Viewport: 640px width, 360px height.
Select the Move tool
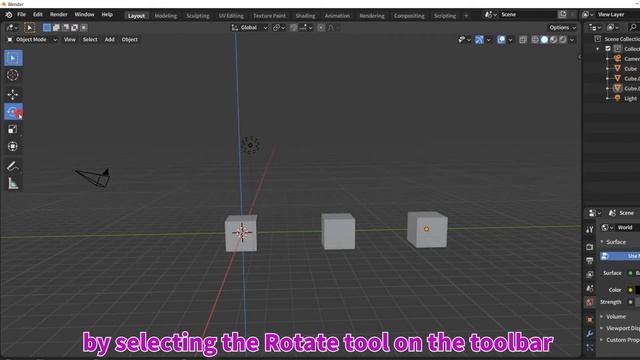tap(13, 94)
